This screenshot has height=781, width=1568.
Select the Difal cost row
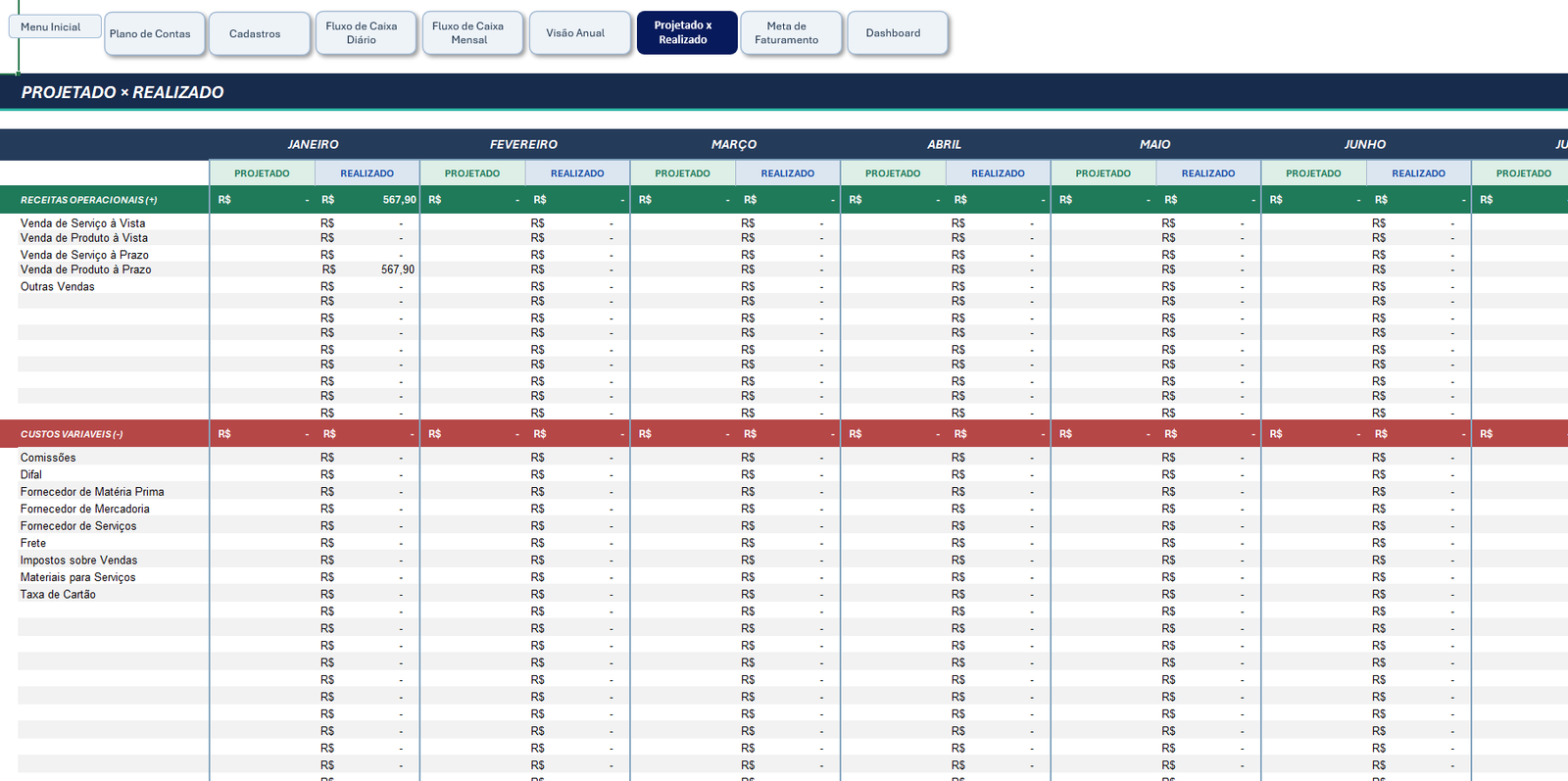(x=31, y=474)
